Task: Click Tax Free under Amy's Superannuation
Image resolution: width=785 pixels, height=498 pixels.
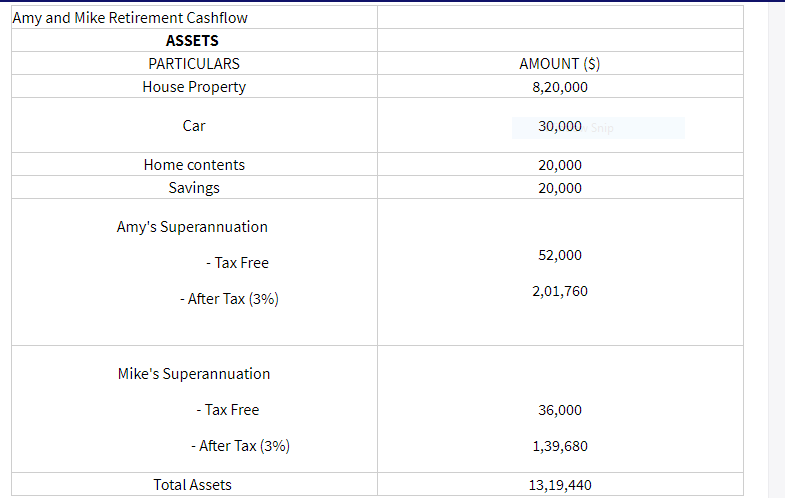Action: 237,263
